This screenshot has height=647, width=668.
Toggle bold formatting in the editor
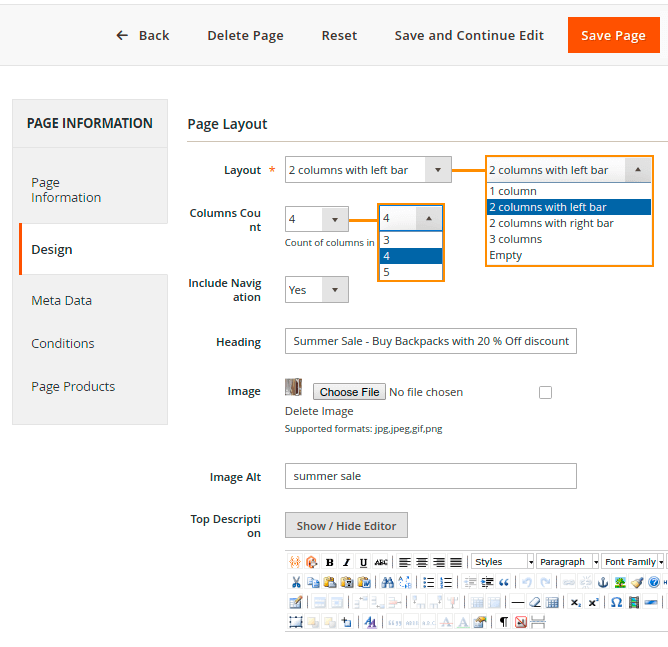click(329, 562)
